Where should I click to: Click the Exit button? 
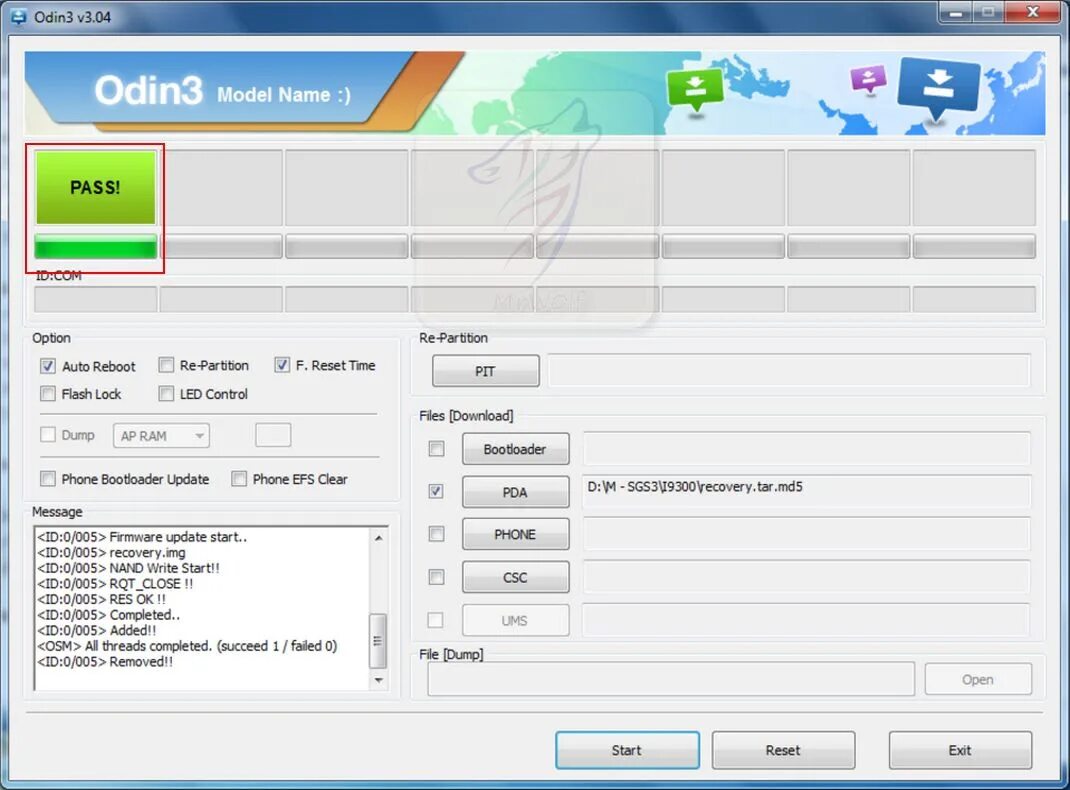point(960,750)
